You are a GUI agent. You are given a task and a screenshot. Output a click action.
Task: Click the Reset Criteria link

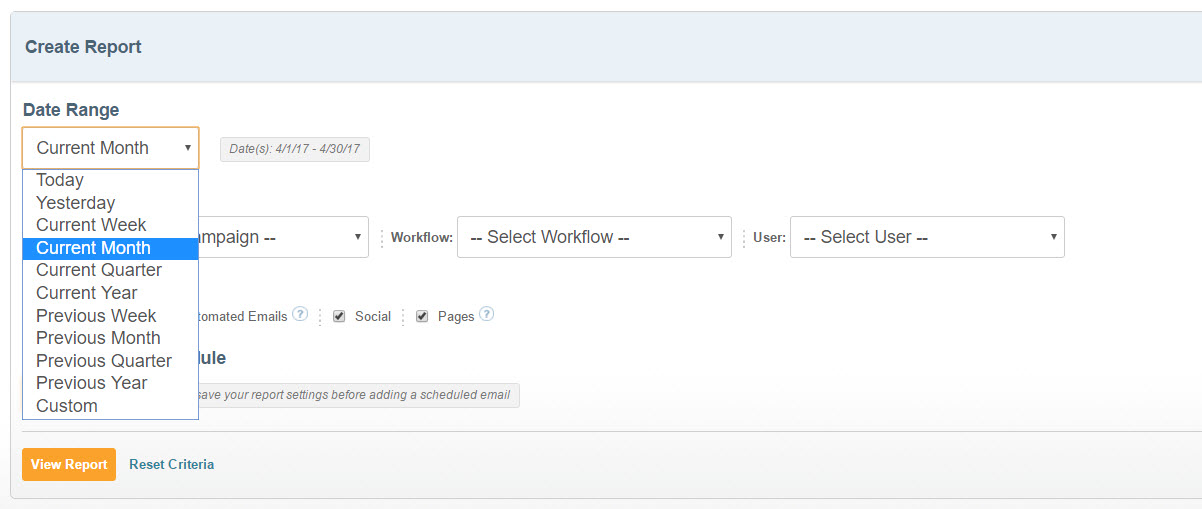click(171, 464)
